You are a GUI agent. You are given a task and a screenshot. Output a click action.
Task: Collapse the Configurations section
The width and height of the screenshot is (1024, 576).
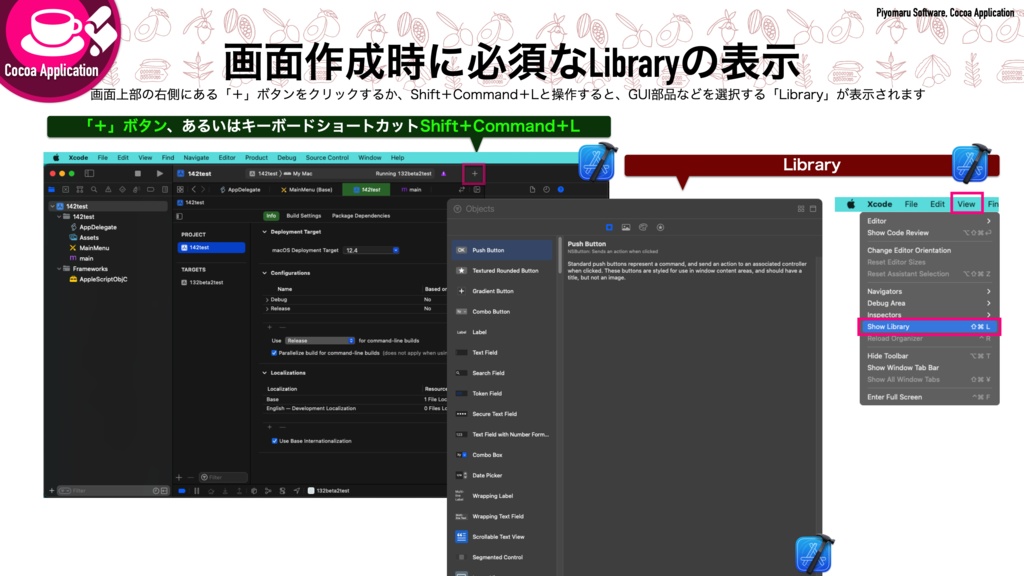point(264,273)
